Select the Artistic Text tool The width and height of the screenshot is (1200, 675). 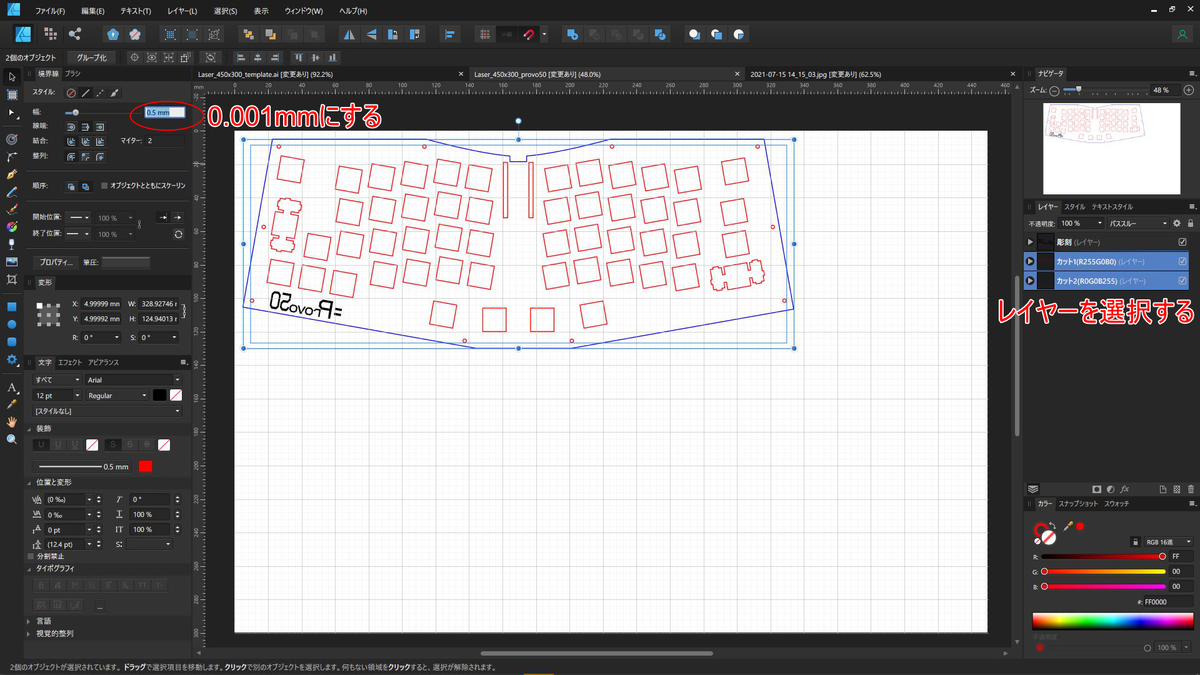[12, 387]
